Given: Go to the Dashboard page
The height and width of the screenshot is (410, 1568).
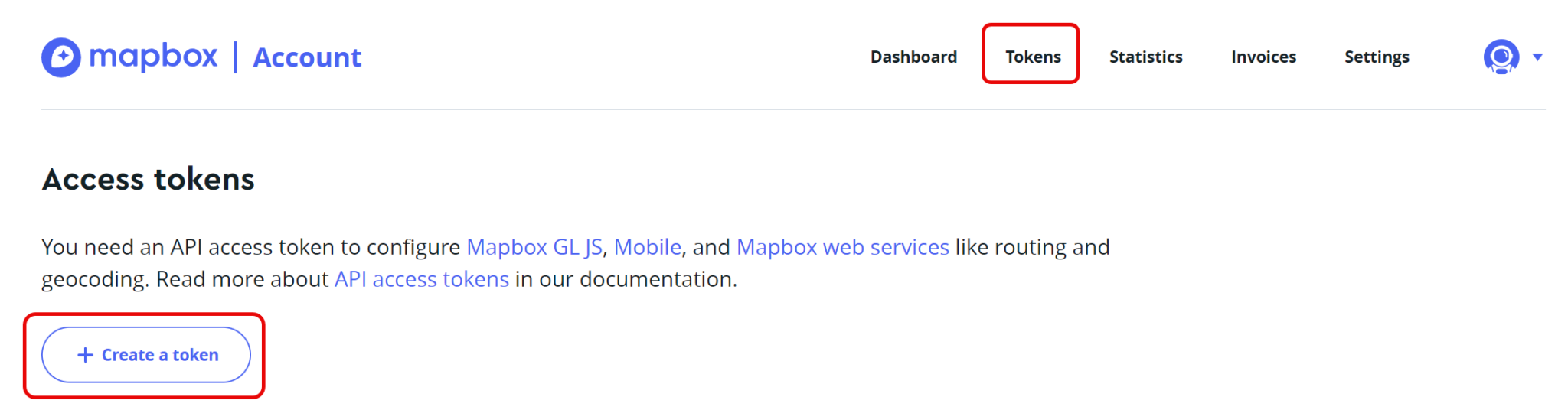Looking at the screenshot, I should 913,57.
